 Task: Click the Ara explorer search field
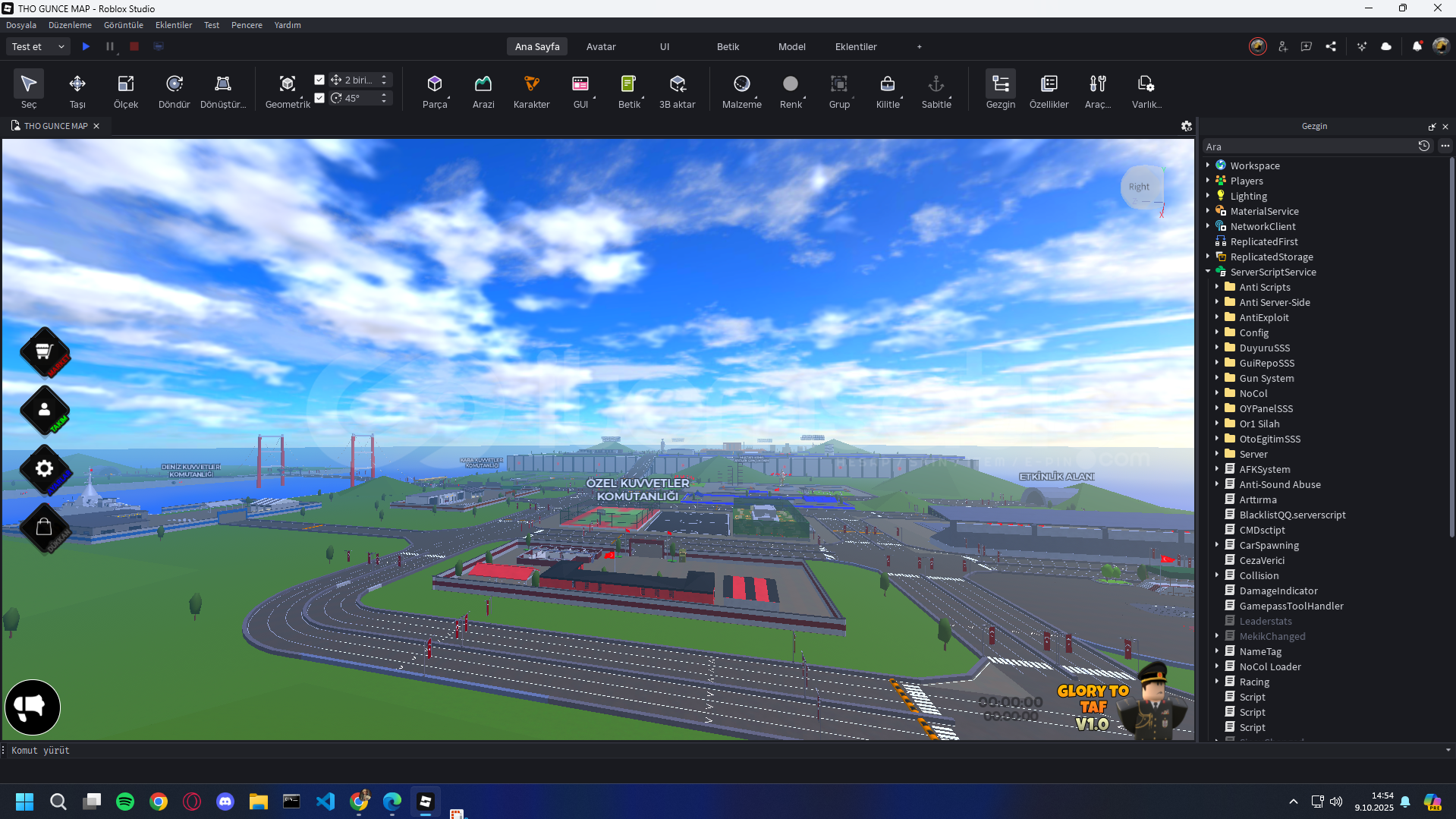click(x=1308, y=146)
